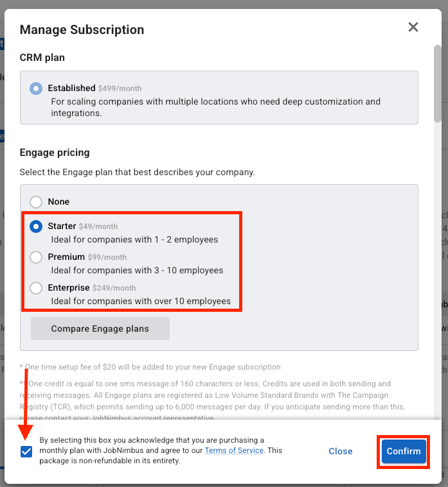Click the Starter $49/month label text

tap(83, 226)
